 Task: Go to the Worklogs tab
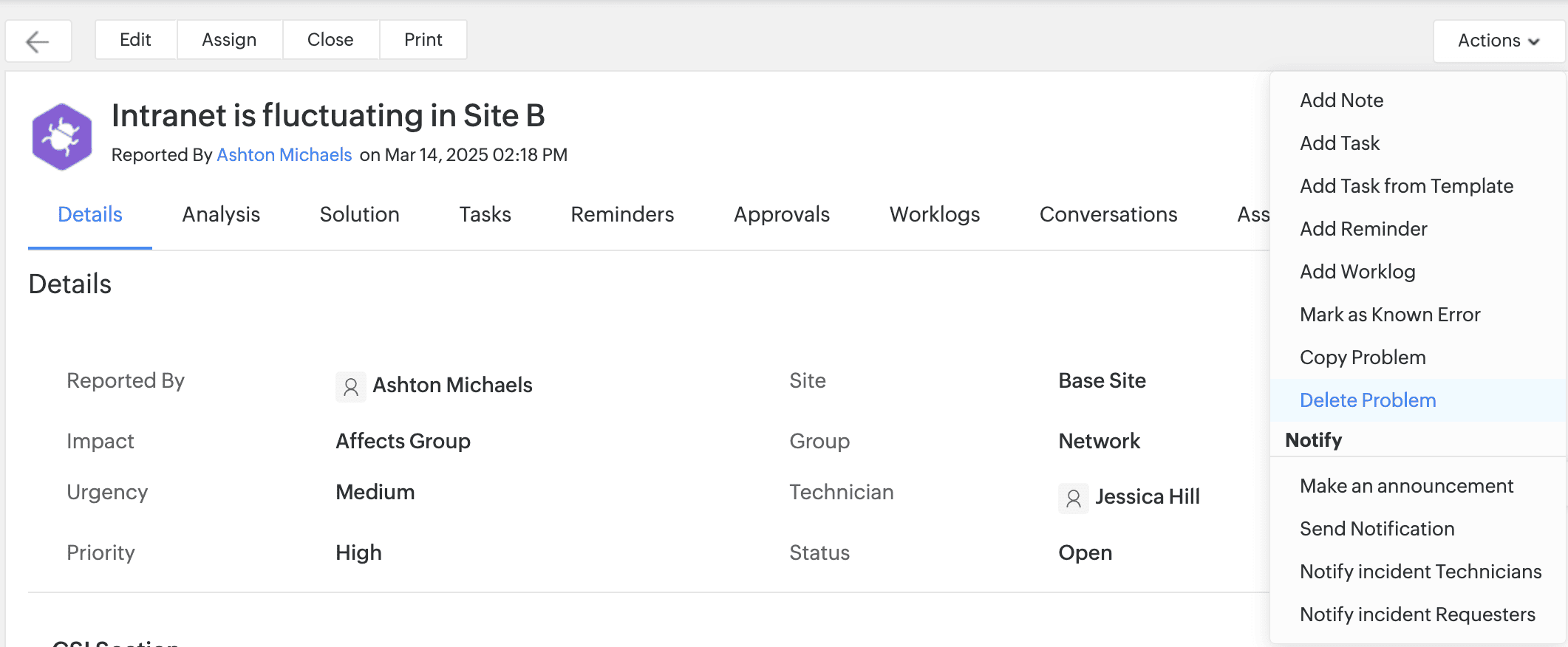(x=934, y=214)
